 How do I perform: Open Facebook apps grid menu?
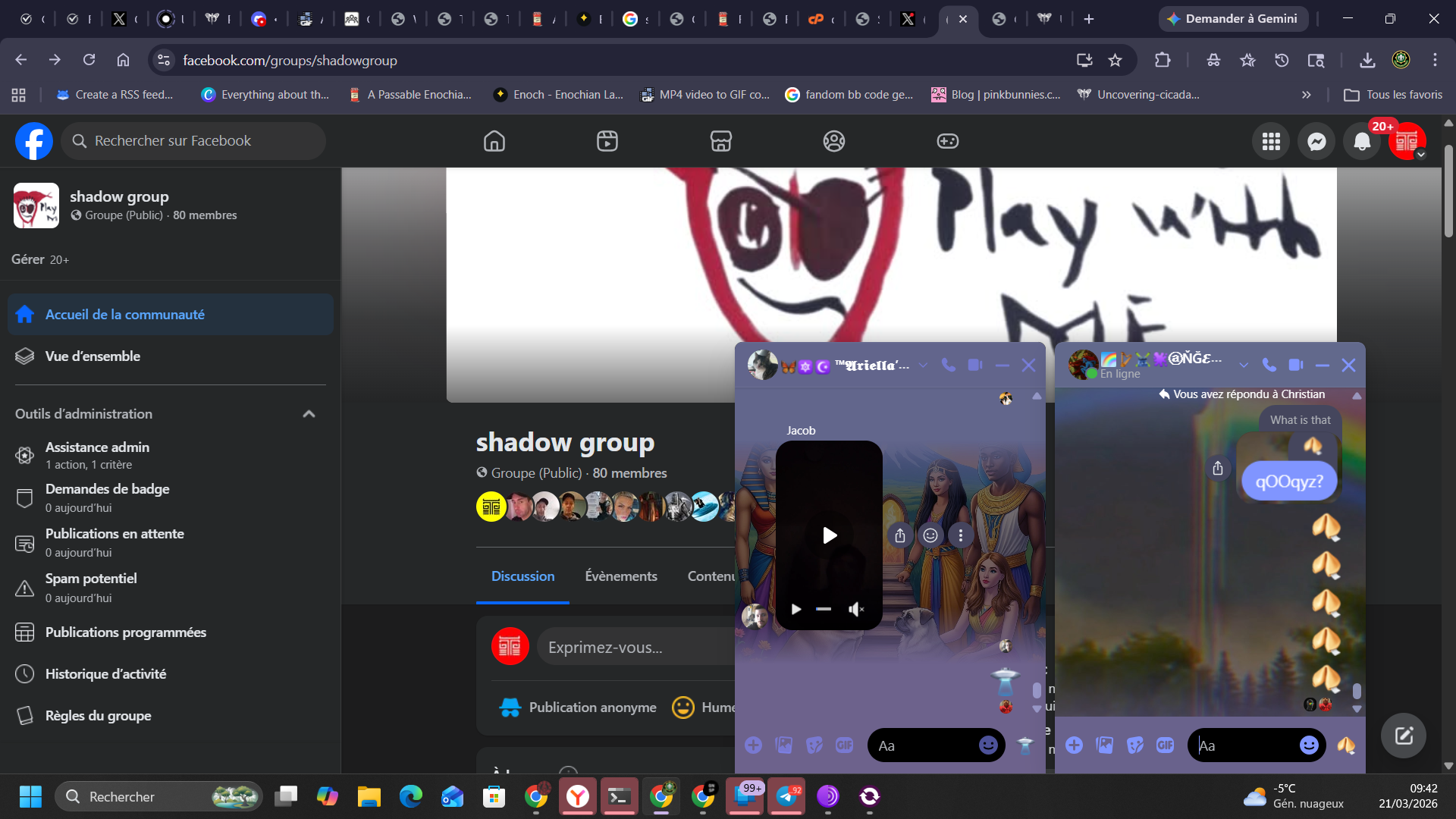point(1271,141)
